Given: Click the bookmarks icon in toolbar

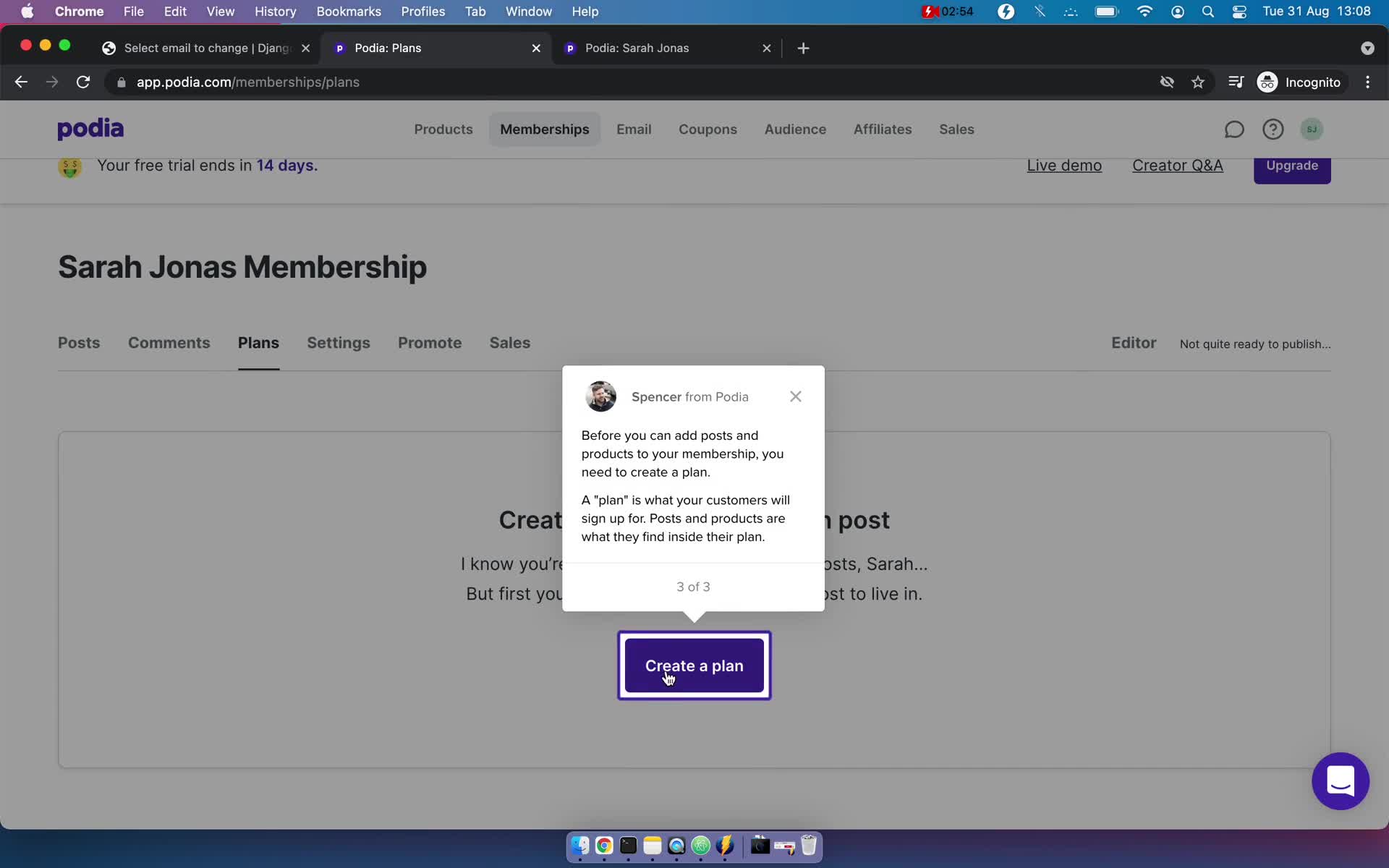Looking at the screenshot, I should point(1199,82).
